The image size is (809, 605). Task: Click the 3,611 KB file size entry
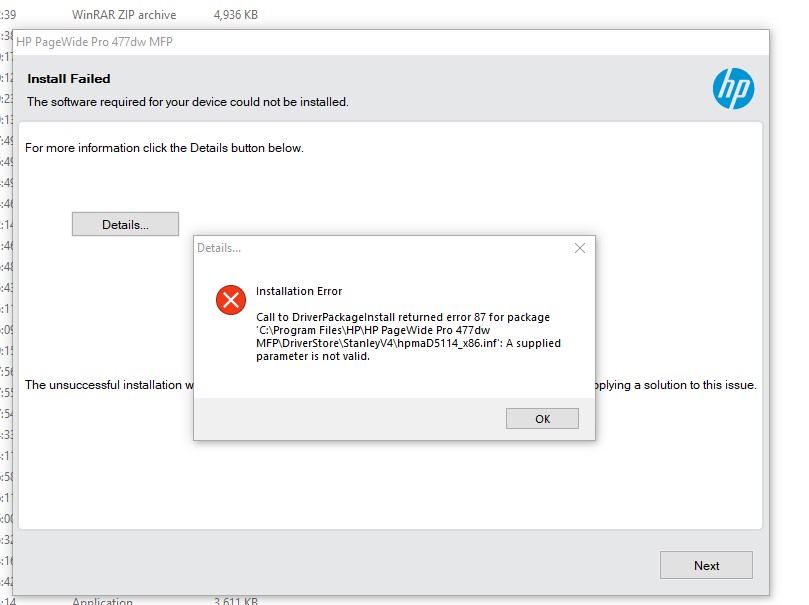(x=236, y=602)
